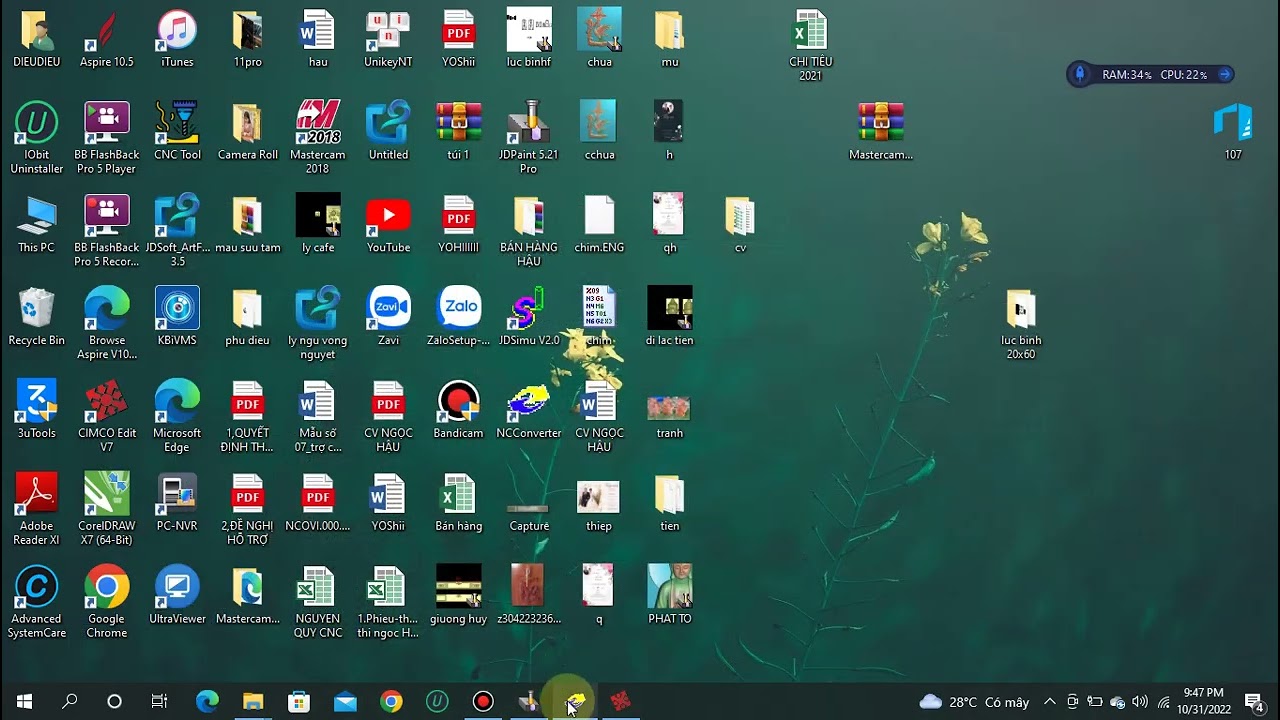Expand the RAM CPU widget arrow
This screenshot has height=720, width=1280.
(1224, 74)
